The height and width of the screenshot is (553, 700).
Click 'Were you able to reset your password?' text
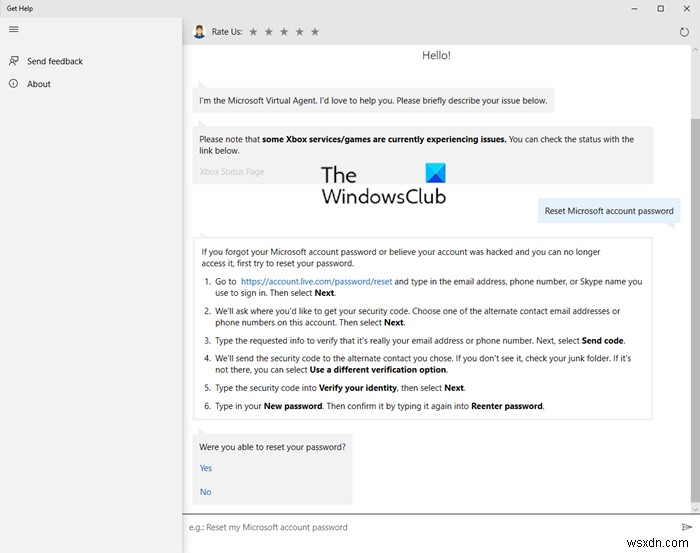(x=272, y=447)
